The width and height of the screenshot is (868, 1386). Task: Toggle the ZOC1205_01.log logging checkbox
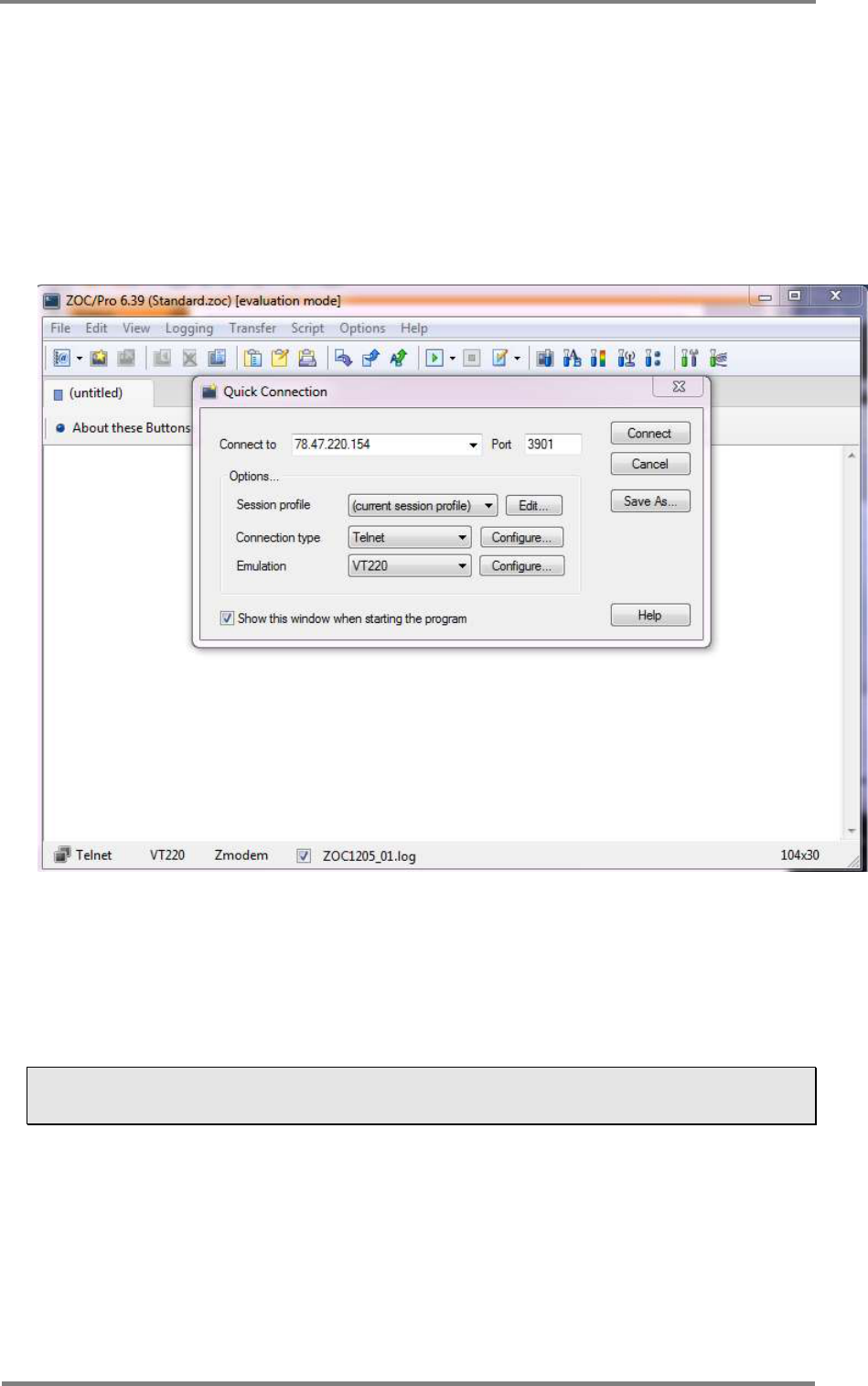coord(304,856)
